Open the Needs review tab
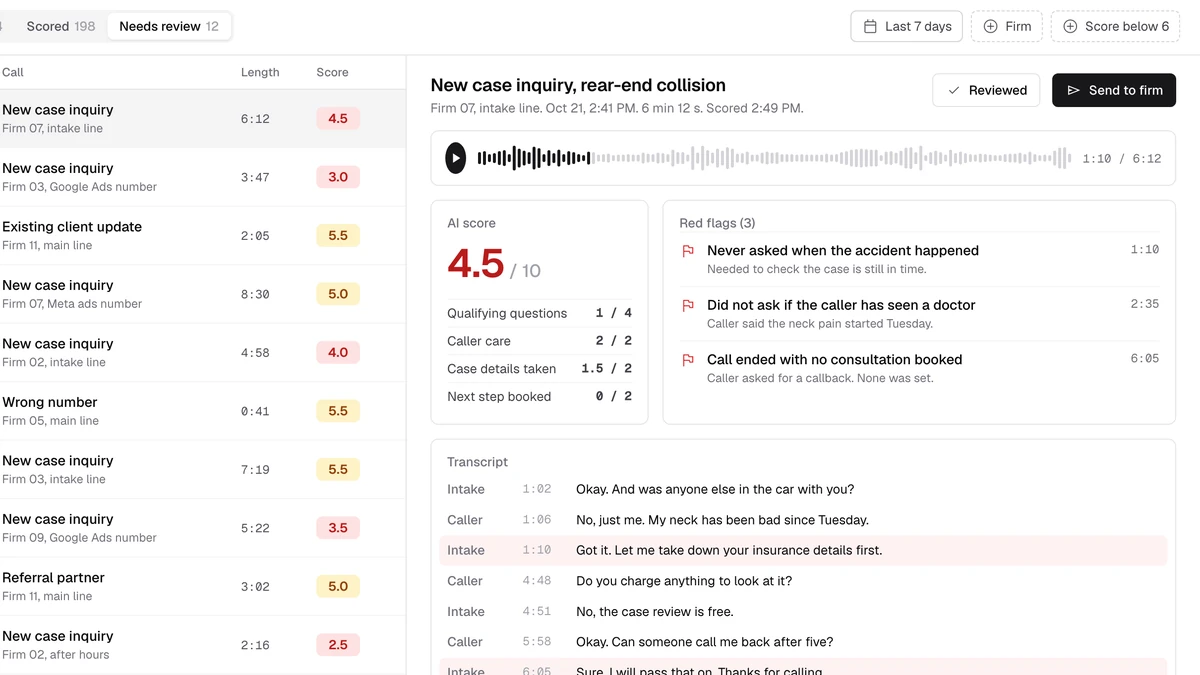 pos(169,26)
